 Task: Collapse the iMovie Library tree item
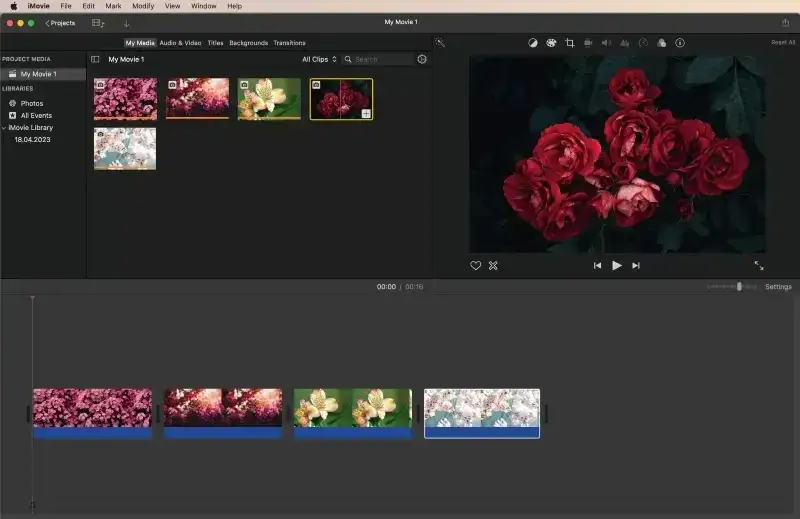(x=4, y=128)
